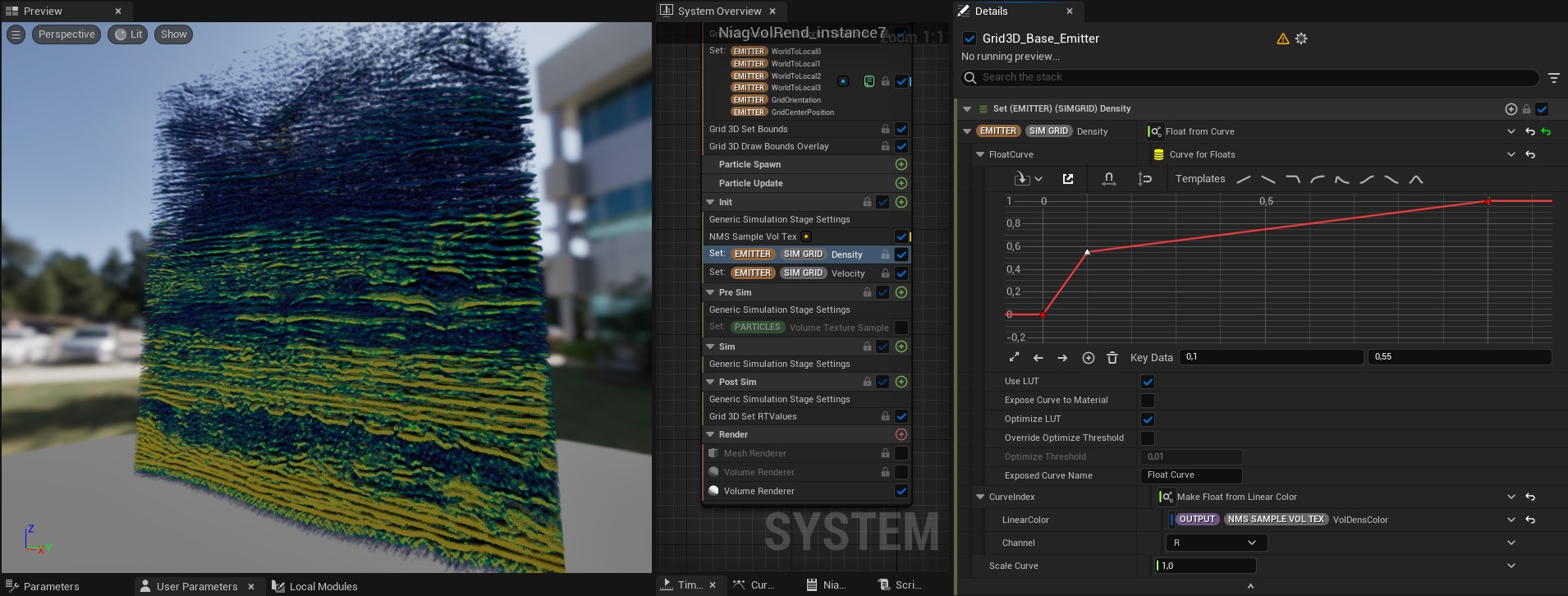Click the Lit view mode button
Screen dimensions: 1568x596
129,34
